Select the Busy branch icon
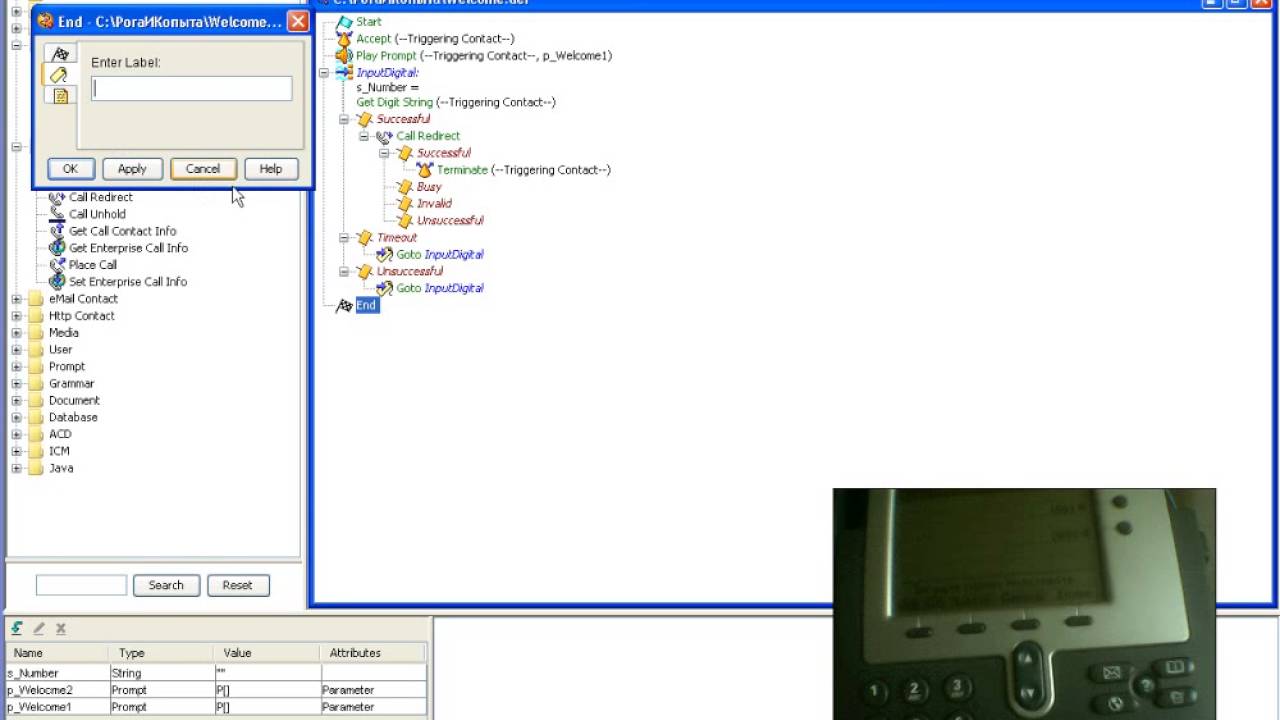The height and width of the screenshot is (720, 1280). (405, 187)
